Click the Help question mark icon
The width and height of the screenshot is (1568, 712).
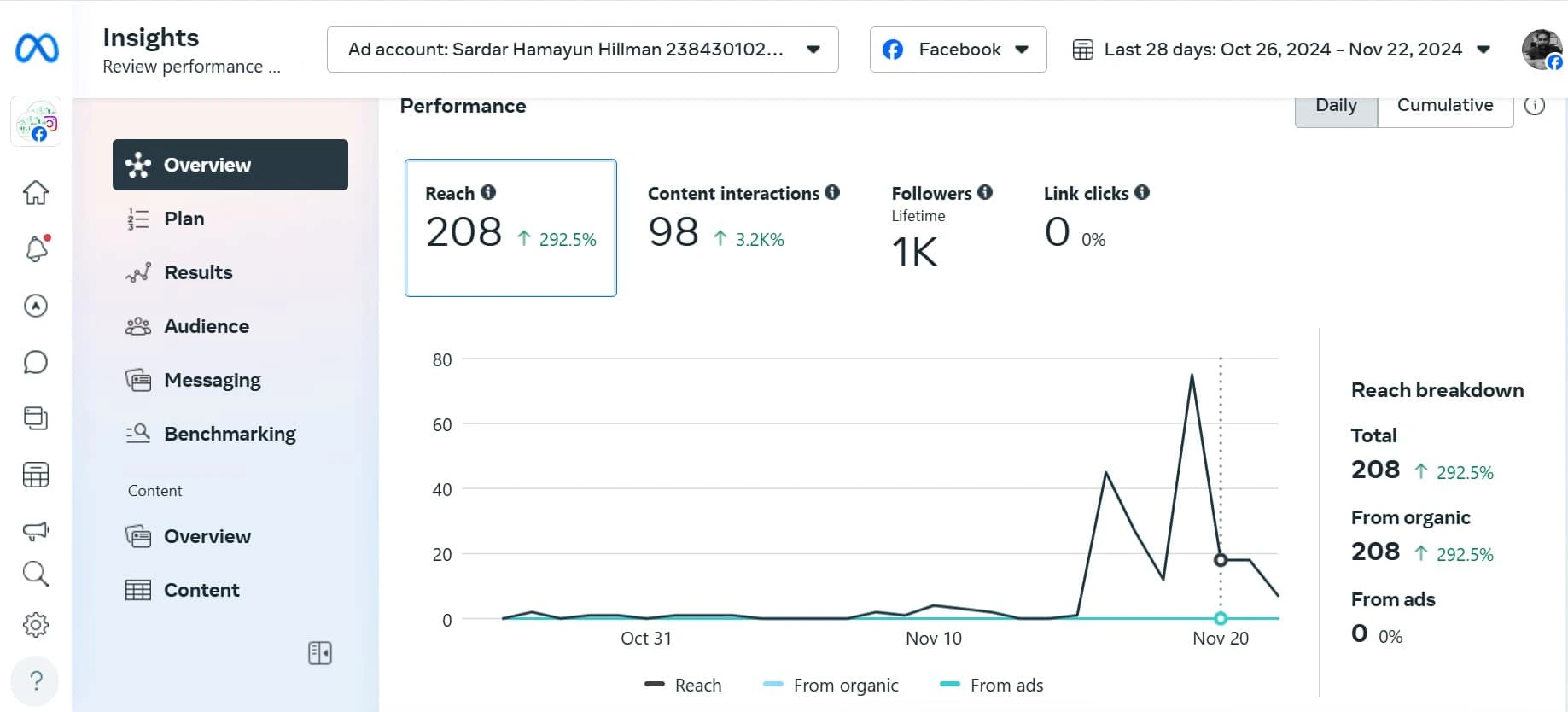[36, 680]
